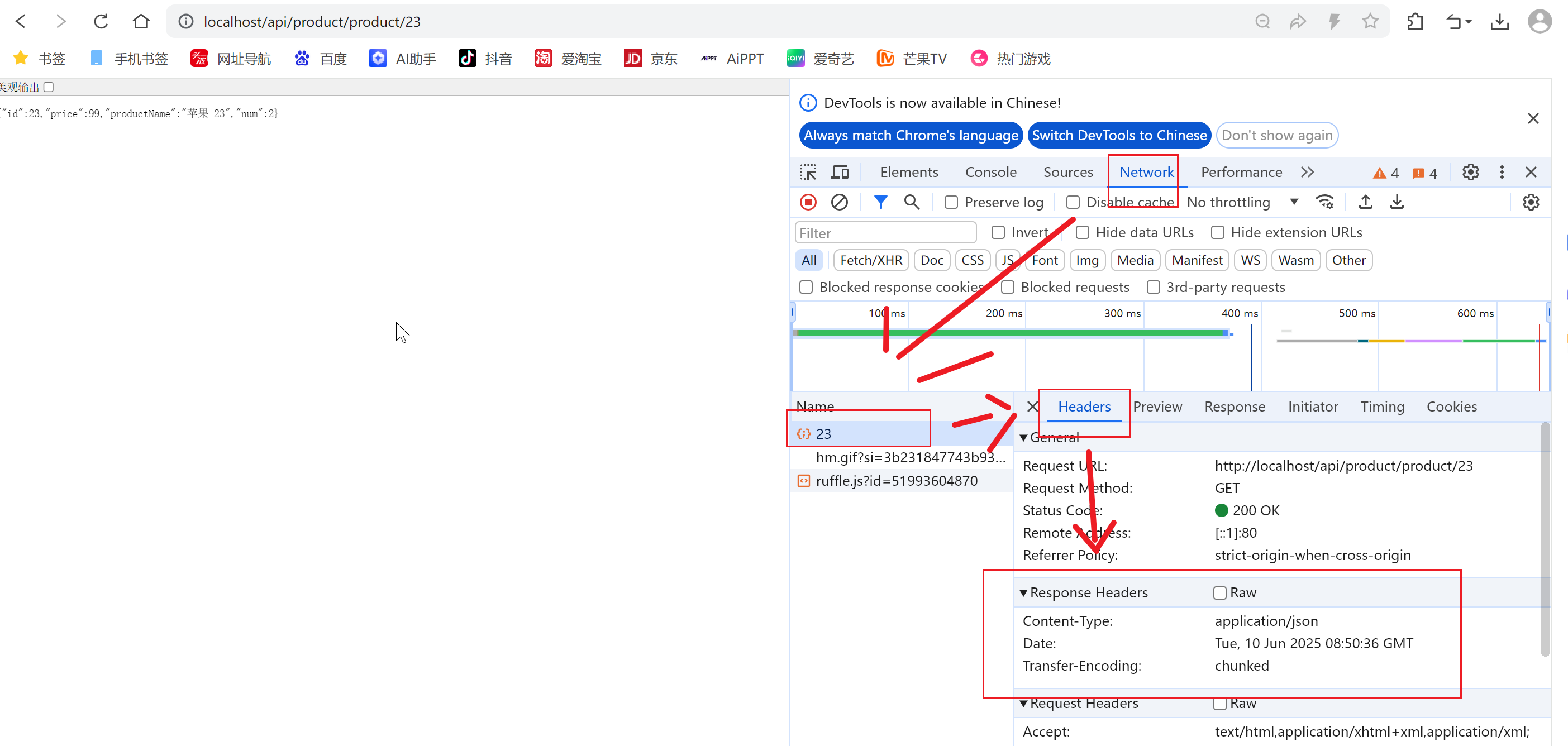Check Blocked requests checkbox
Image resolution: width=1568 pixels, height=746 pixels.
pyautogui.click(x=1008, y=287)
